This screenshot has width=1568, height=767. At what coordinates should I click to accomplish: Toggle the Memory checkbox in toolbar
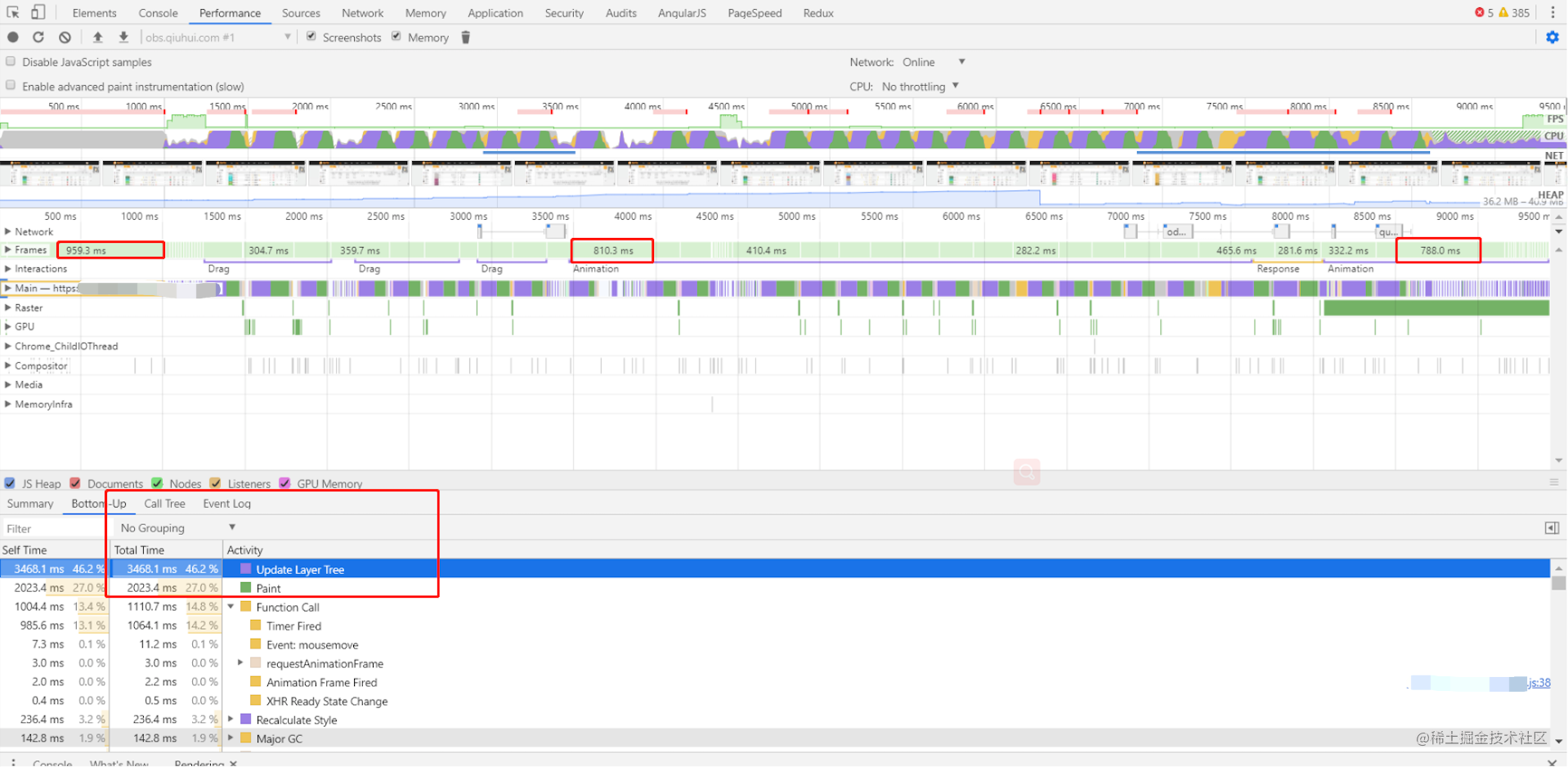[x=396, y=36]
